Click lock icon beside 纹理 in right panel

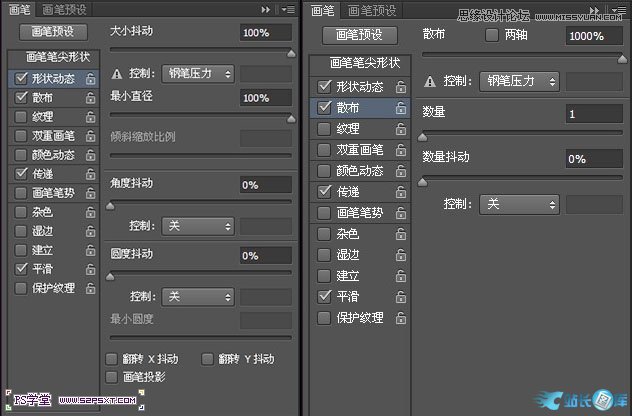click(401, 129)
